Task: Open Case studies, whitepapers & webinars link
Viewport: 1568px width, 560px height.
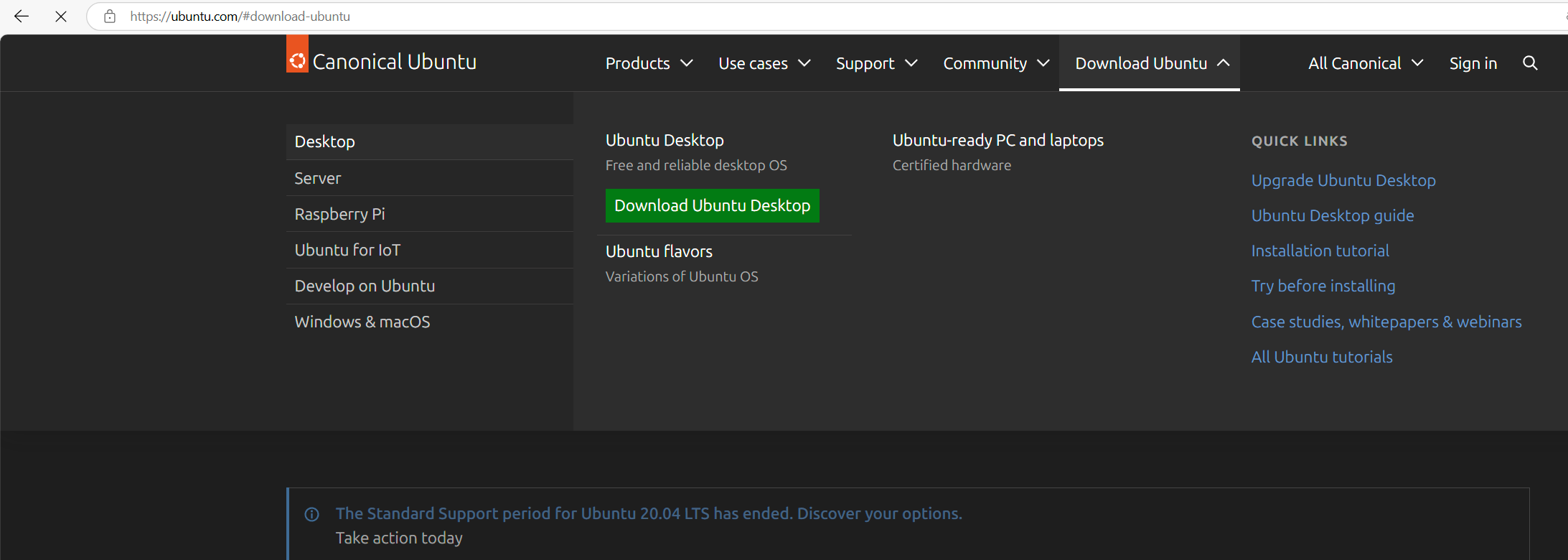Action: pyautogui.click(x=1386, y=322)
